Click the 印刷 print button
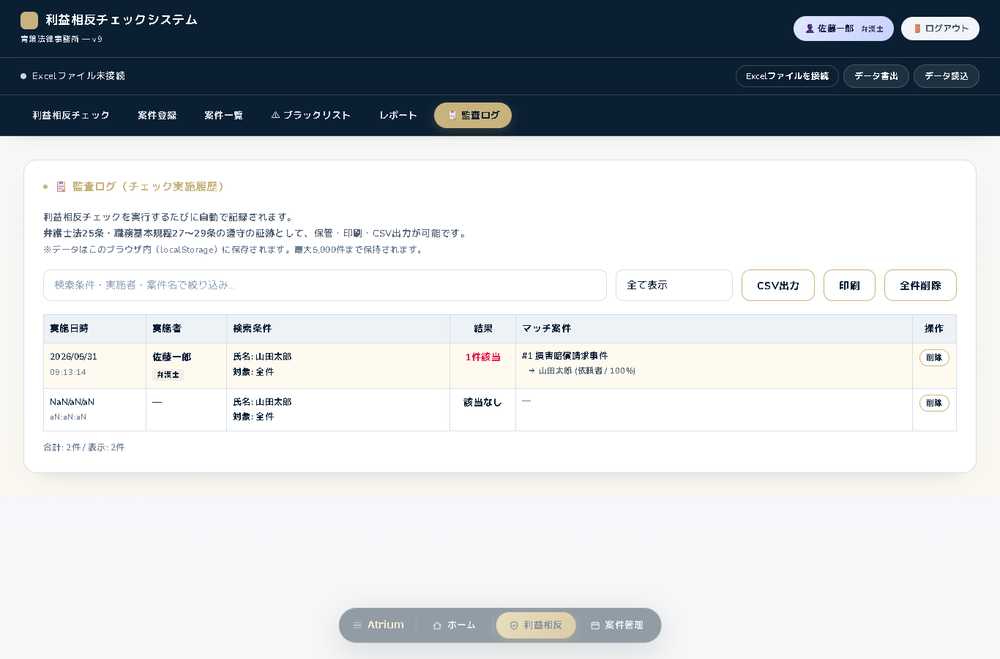Screen dimensions: 1000x659 pos(849,285)
